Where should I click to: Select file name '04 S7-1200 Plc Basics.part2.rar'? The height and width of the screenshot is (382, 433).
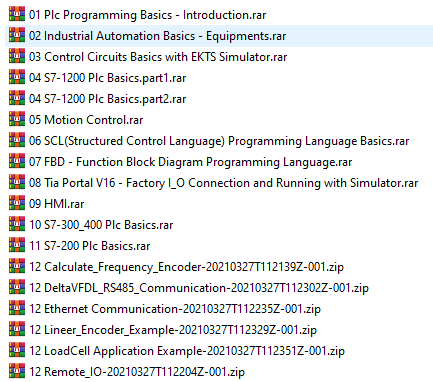[x=107, y=99]
